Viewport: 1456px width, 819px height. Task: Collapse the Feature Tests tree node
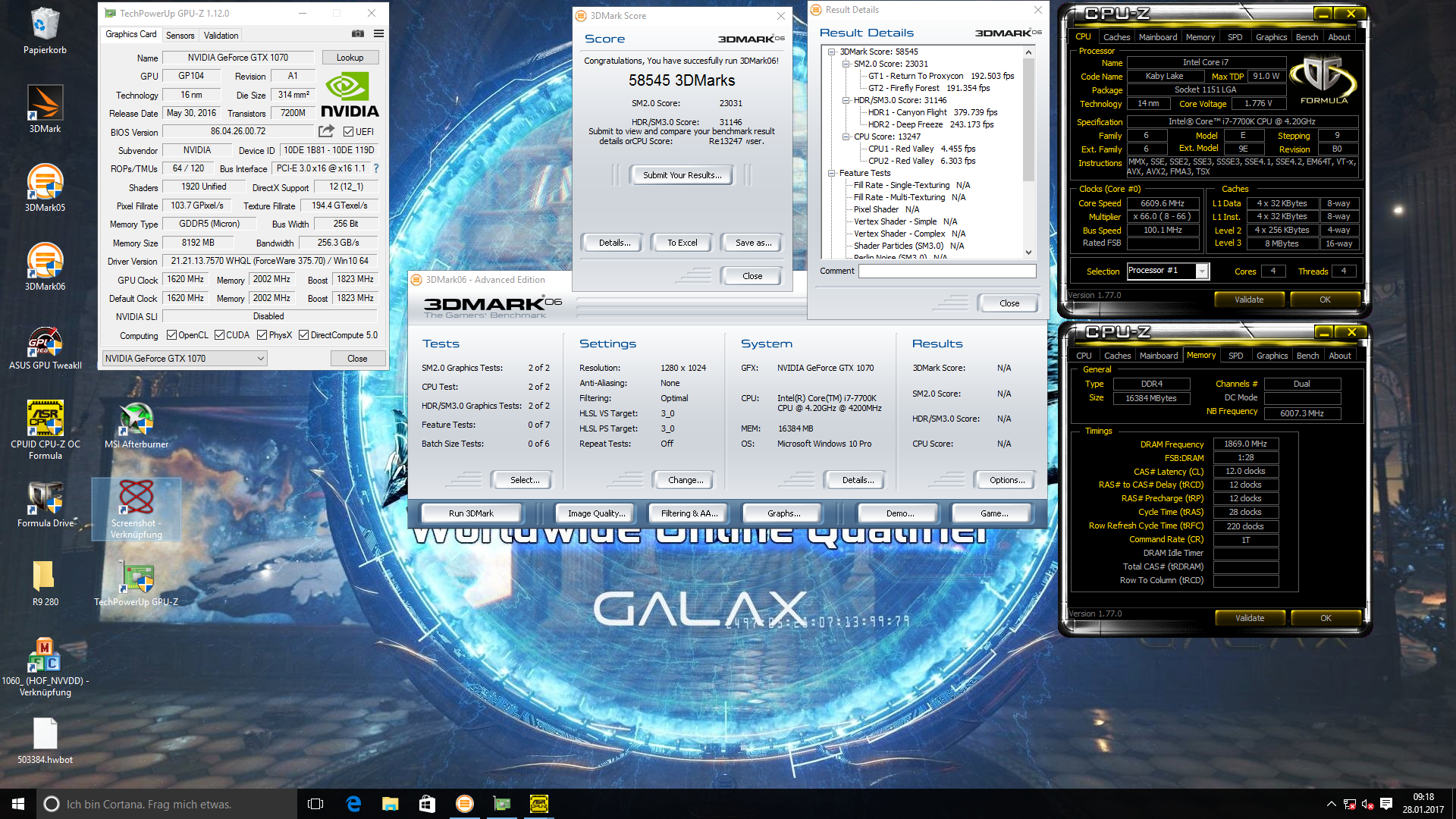[x=831, y=174]
